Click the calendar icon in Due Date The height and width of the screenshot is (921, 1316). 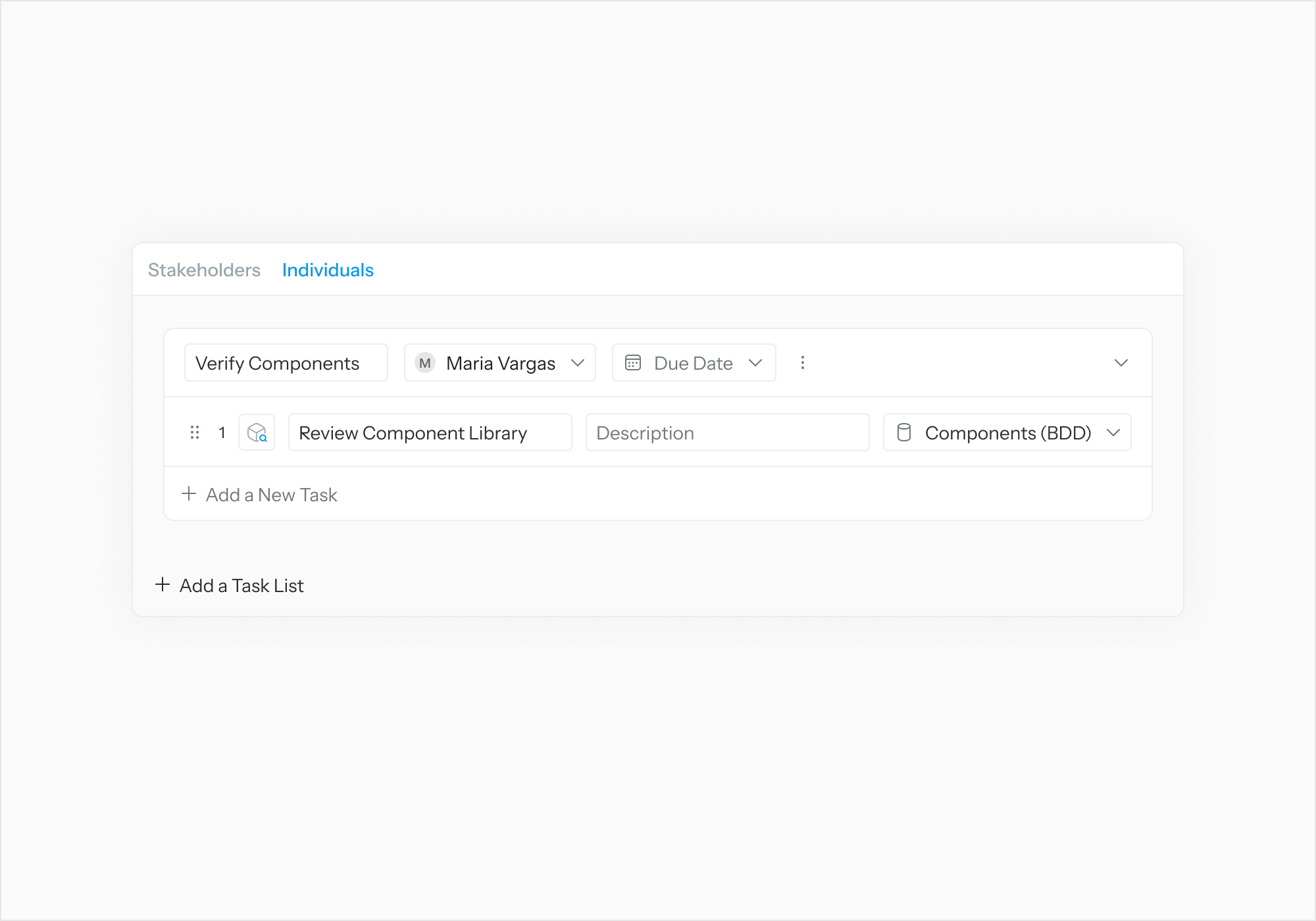click(633, 362)
